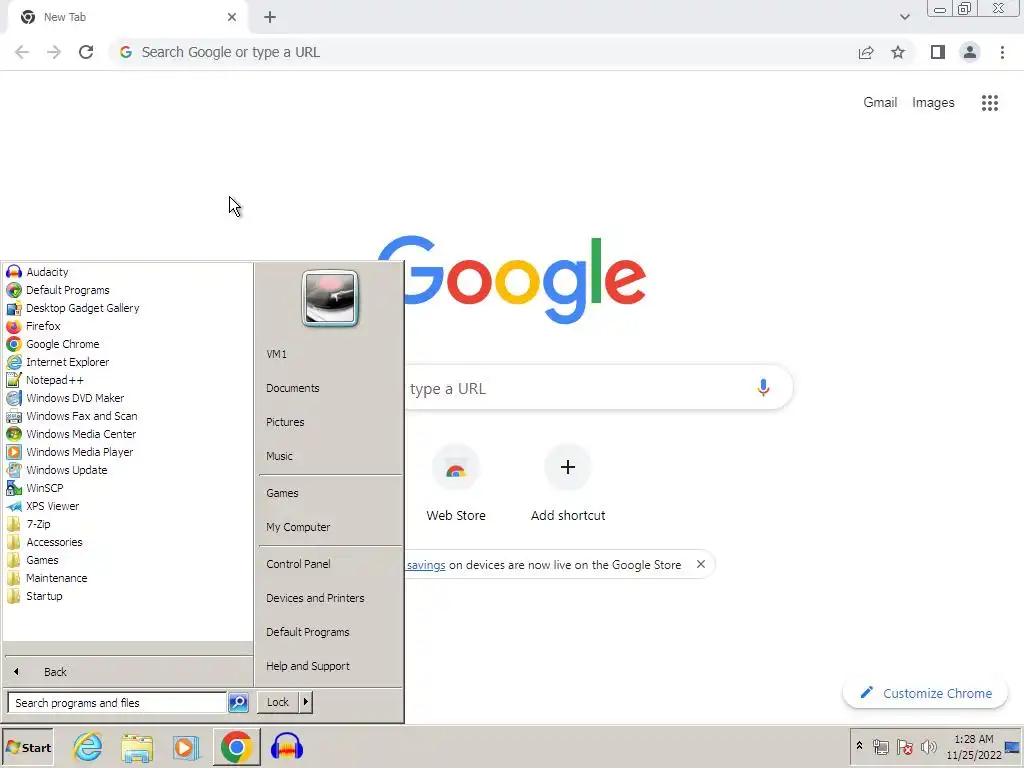
Task: Open Chrome's three-dot menu
Action: coord(1002,52)
